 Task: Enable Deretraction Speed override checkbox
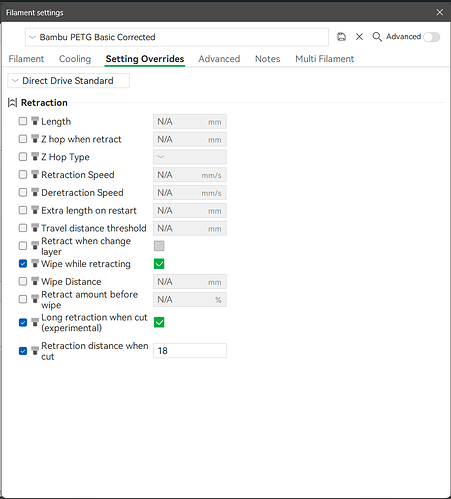click(x=23, y=192)
